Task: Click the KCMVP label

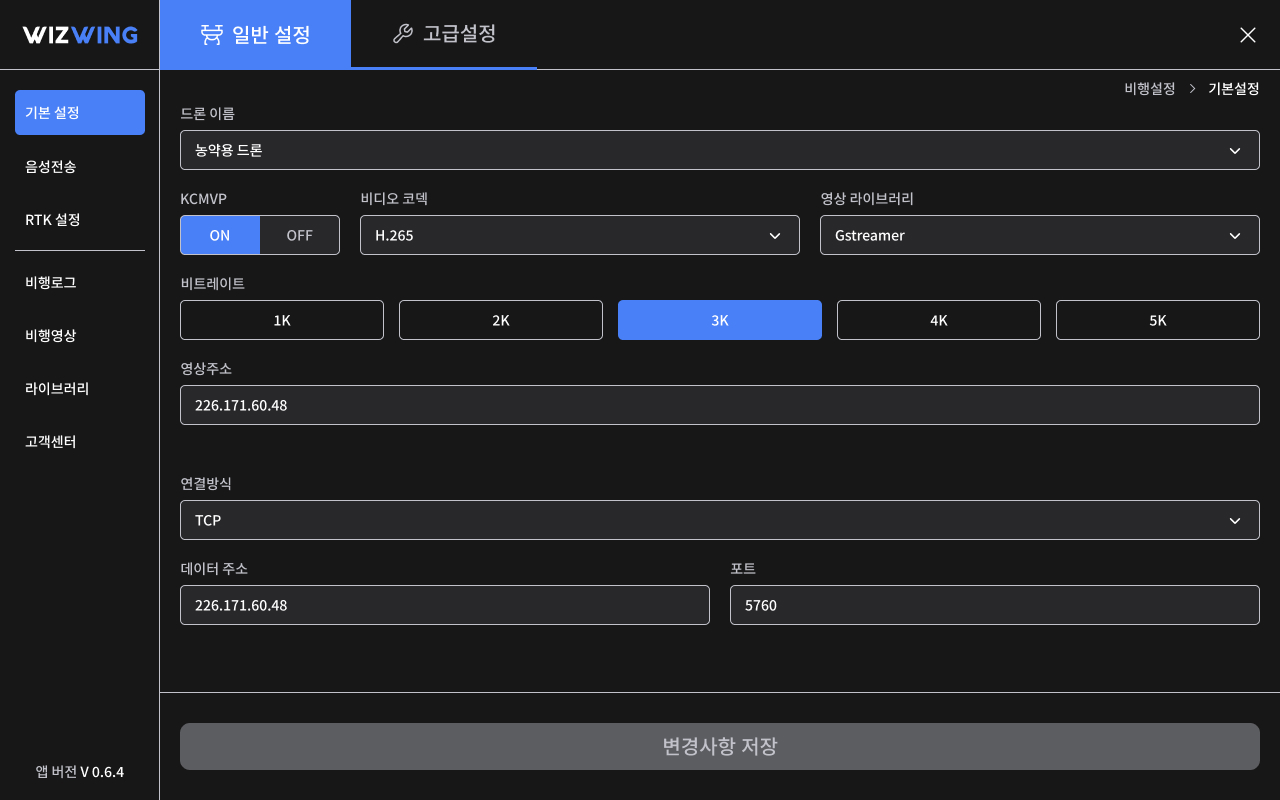Action: coord(203,198)
